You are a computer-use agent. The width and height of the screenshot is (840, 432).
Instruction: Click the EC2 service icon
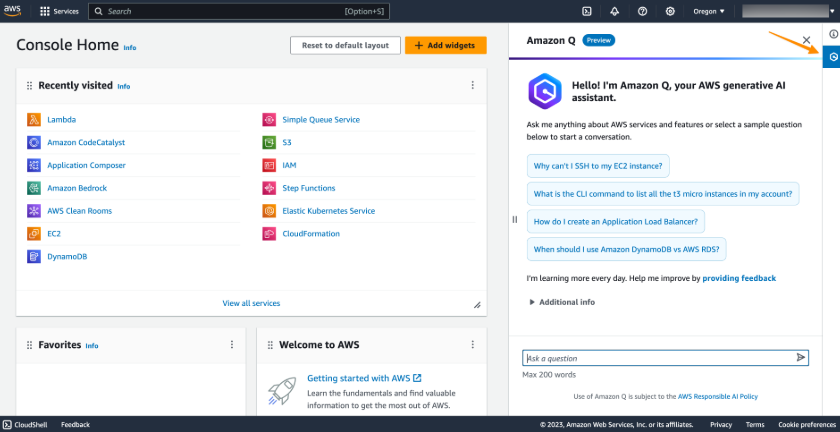pyautogui.click(x=34, y=234)
